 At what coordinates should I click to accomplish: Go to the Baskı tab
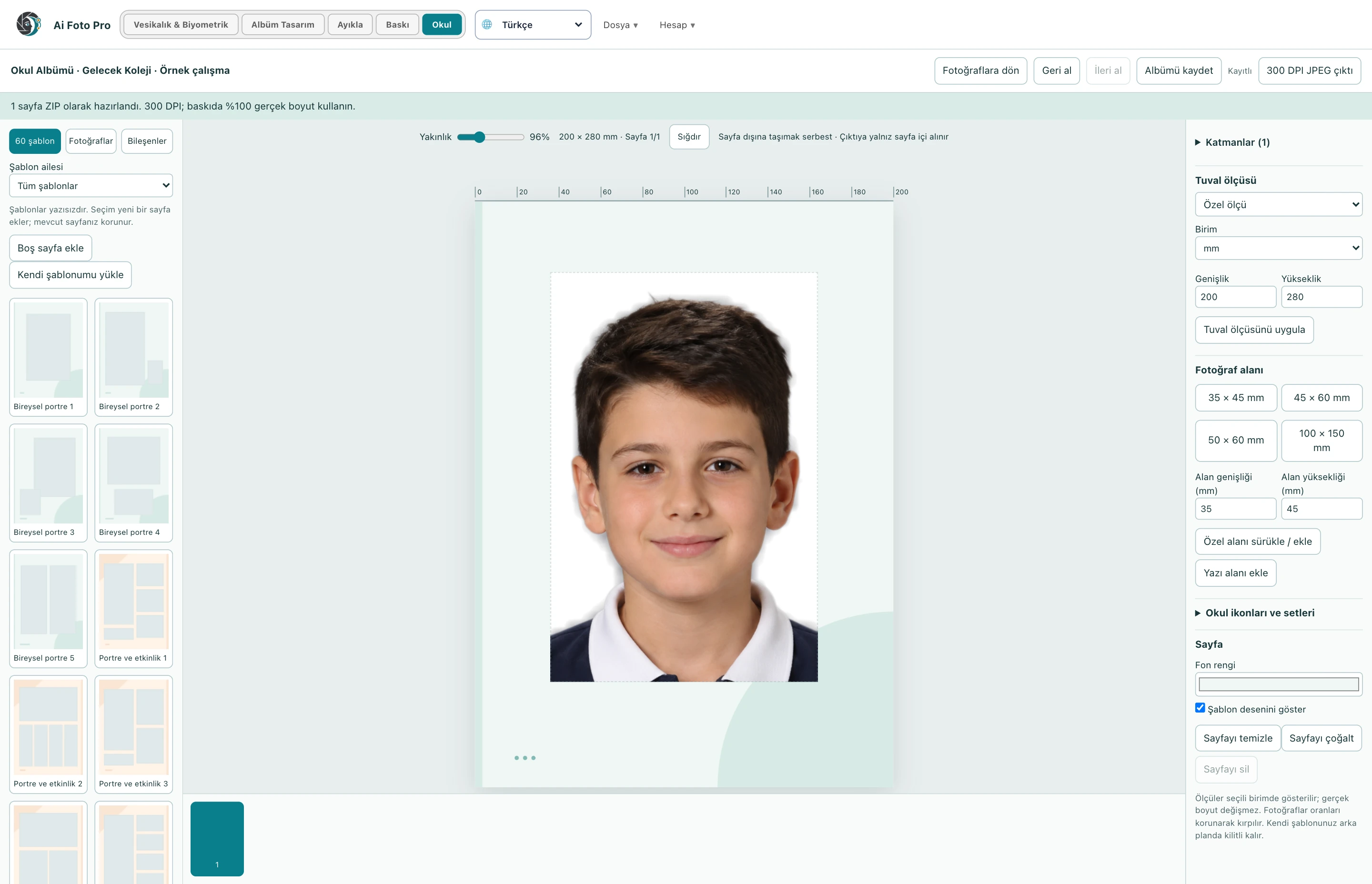click(x=397, y=25)
